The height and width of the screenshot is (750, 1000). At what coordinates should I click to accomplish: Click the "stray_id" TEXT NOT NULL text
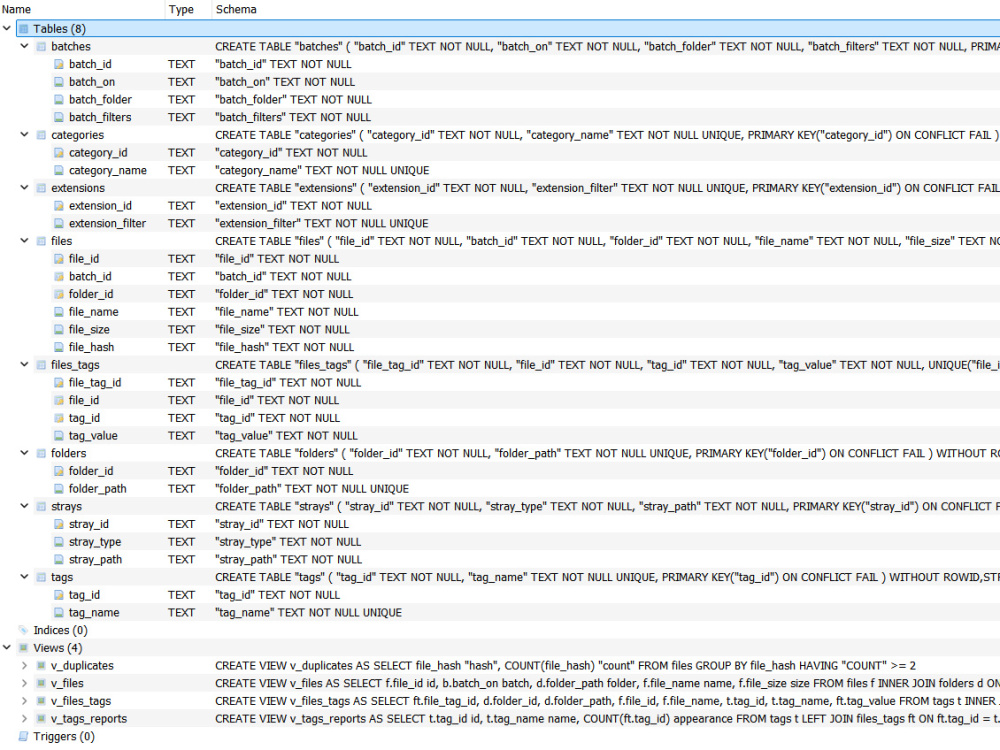click(282, 524)
